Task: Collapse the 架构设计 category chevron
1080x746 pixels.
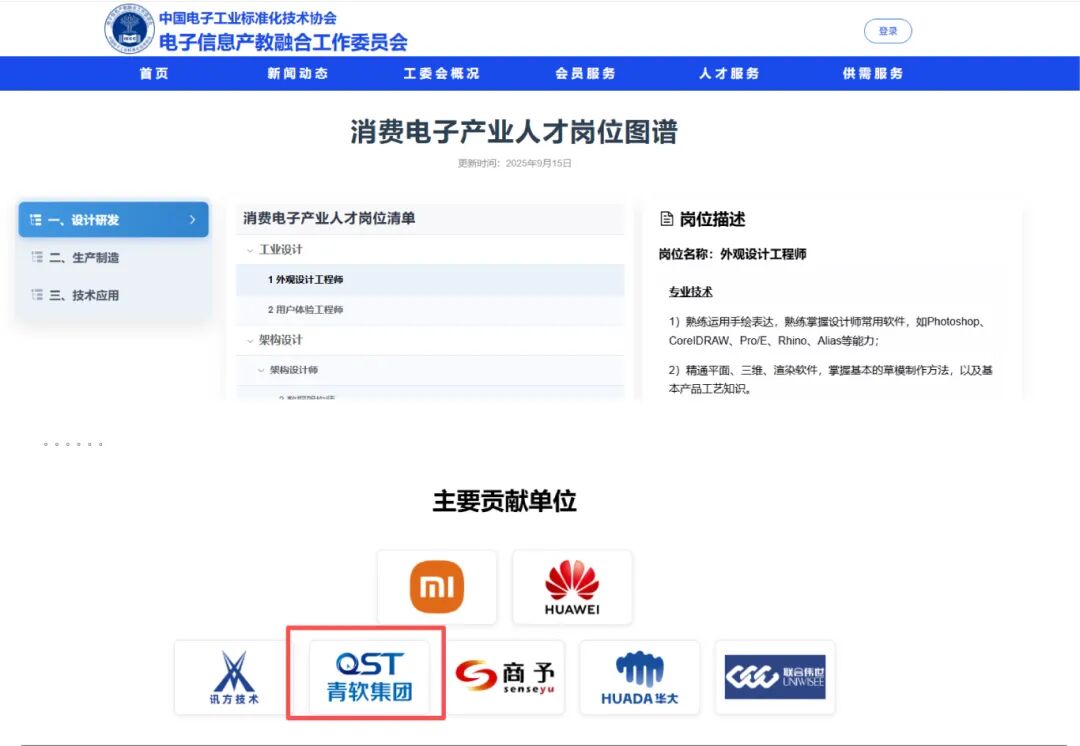Action: (x=251, y=340)
